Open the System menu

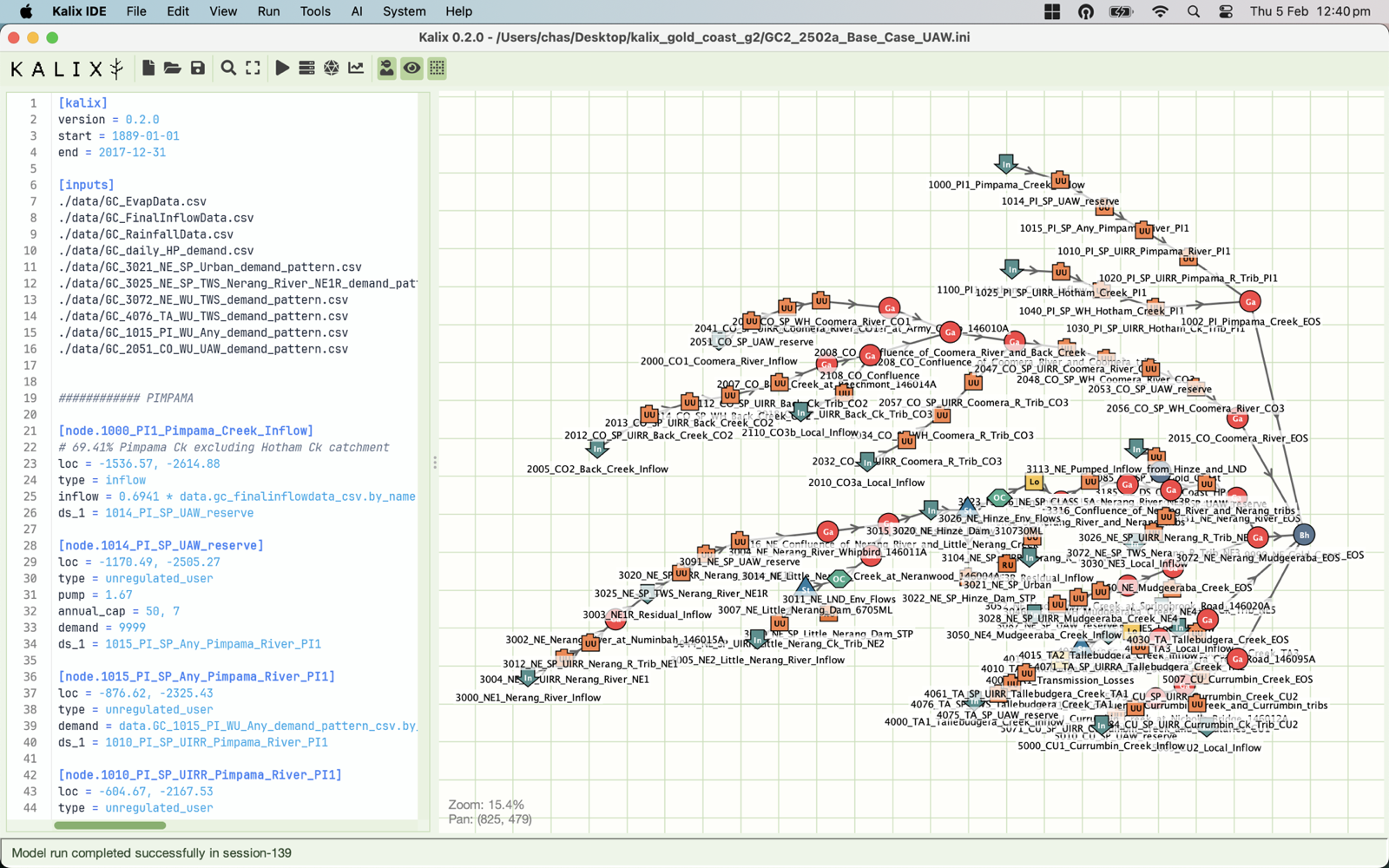(x=405, y=11)
